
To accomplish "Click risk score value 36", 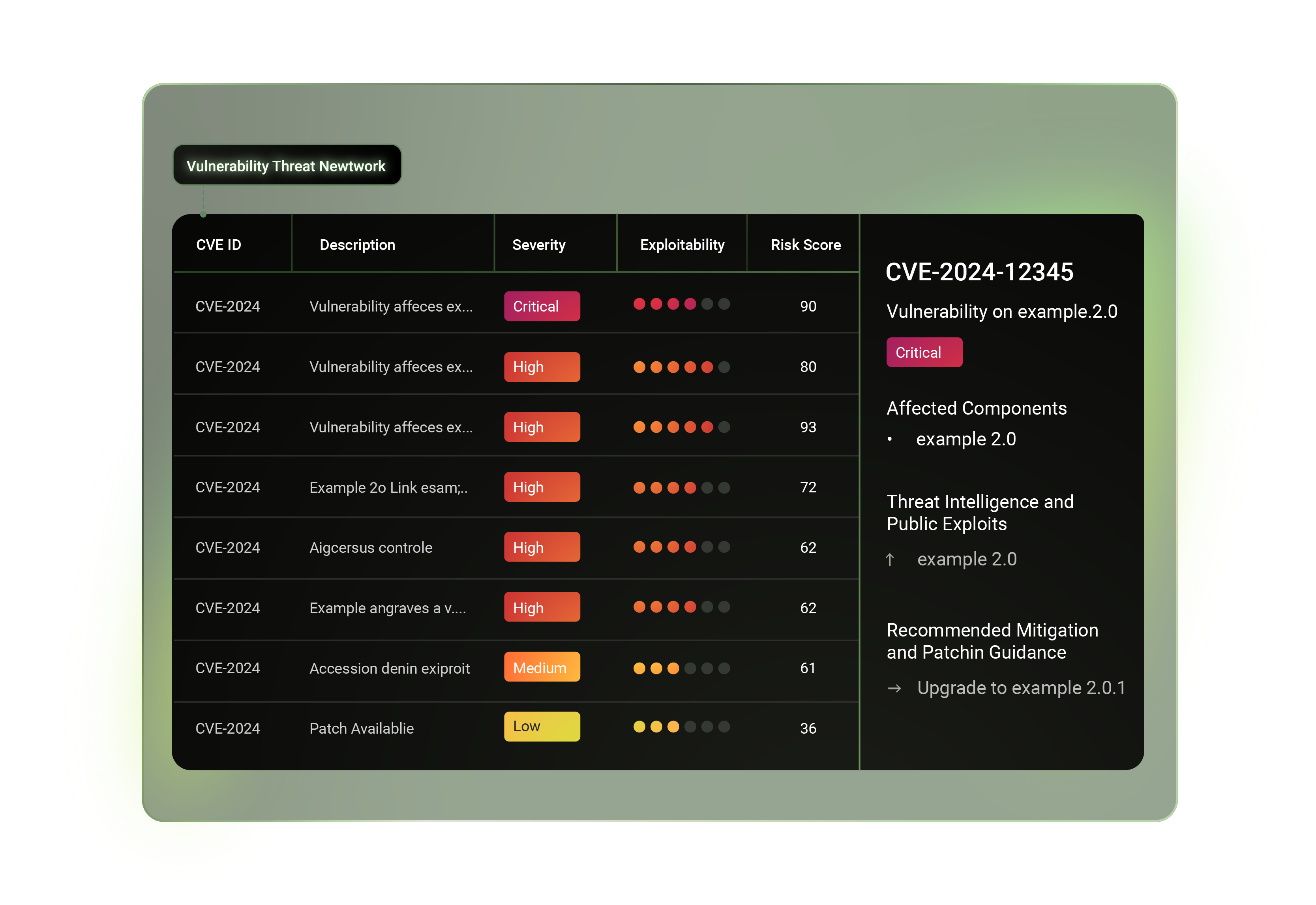I will tap(808, 729).
